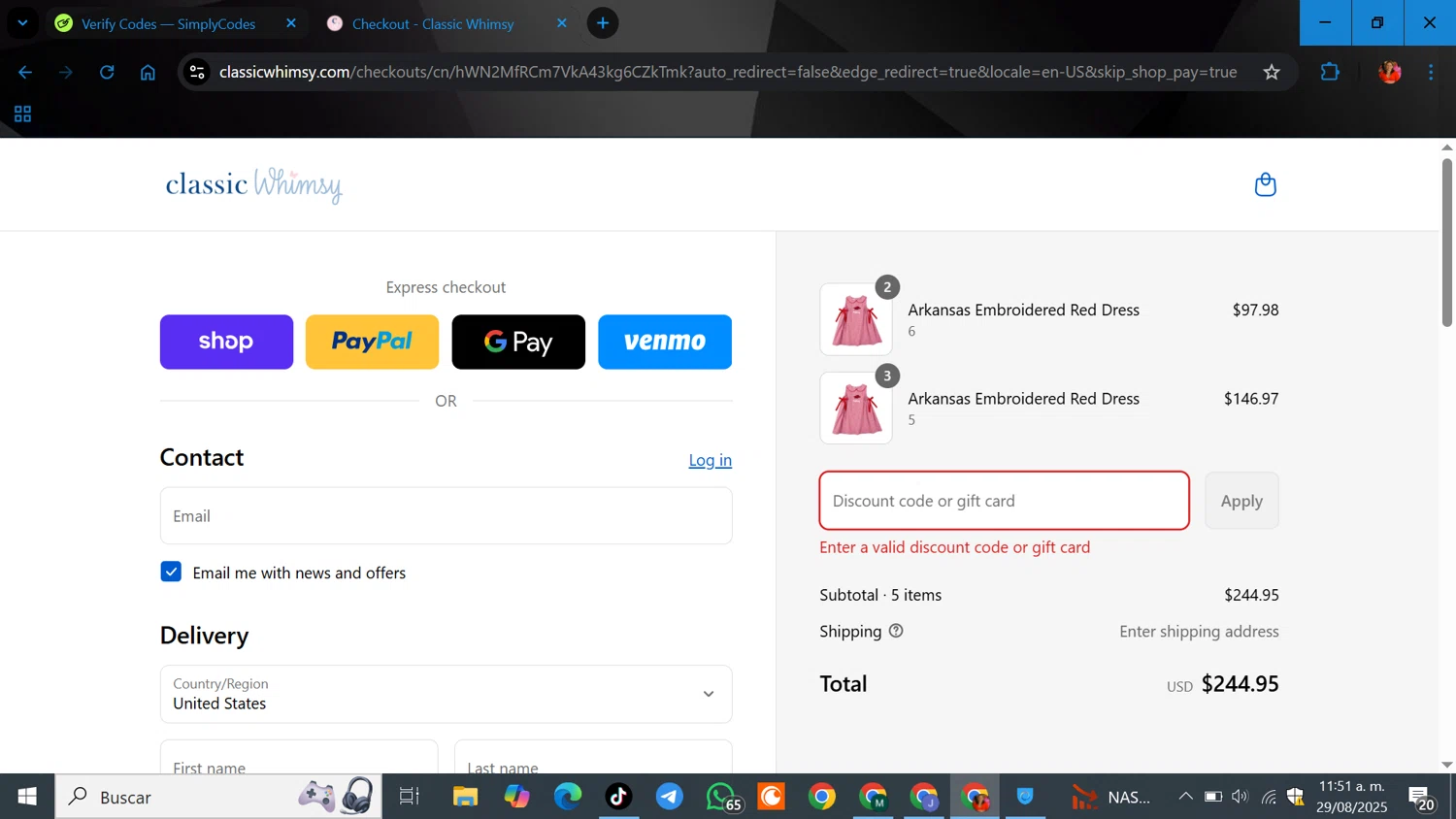Open Windows Task View
The width and height of the screenshot is (1456, 819).
point(410,797)
